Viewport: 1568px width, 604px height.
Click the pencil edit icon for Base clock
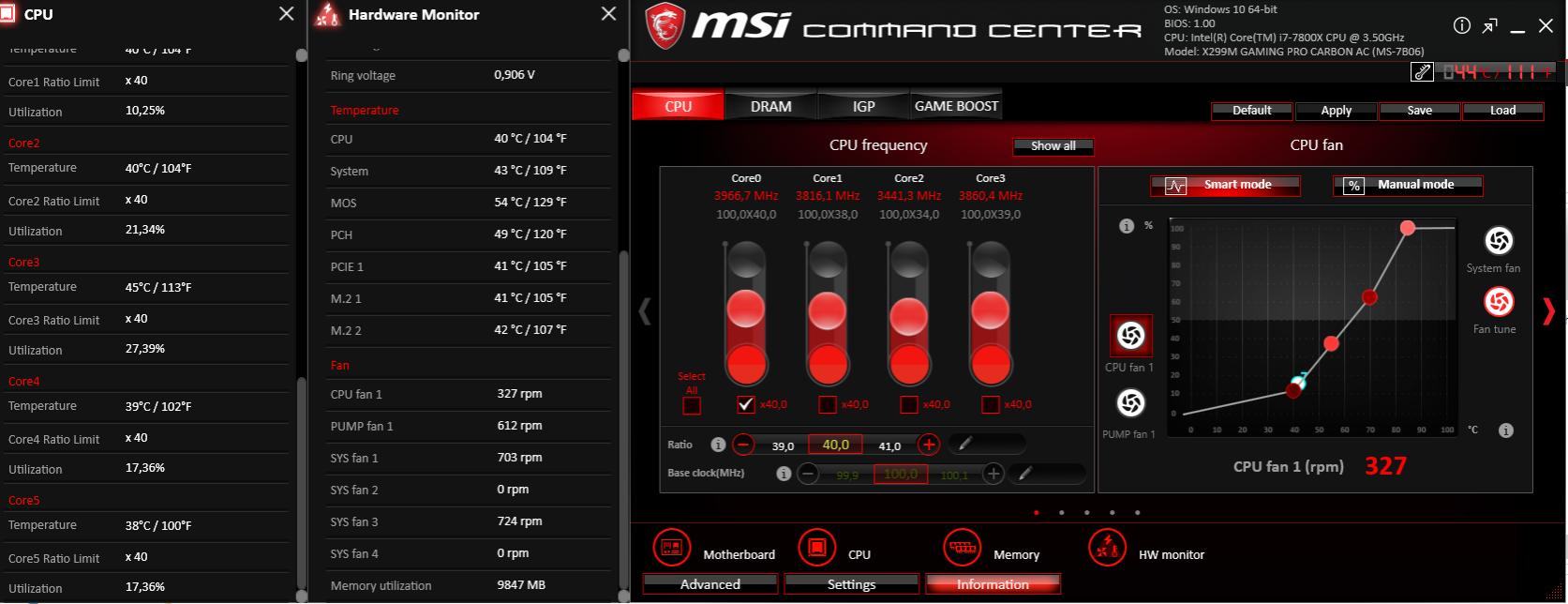(1024, 474)
